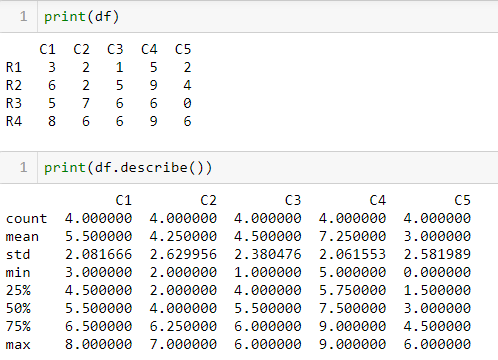This screenshot has height=360, width=498.
Task: Click the max row label
Action: click(18, 344)
